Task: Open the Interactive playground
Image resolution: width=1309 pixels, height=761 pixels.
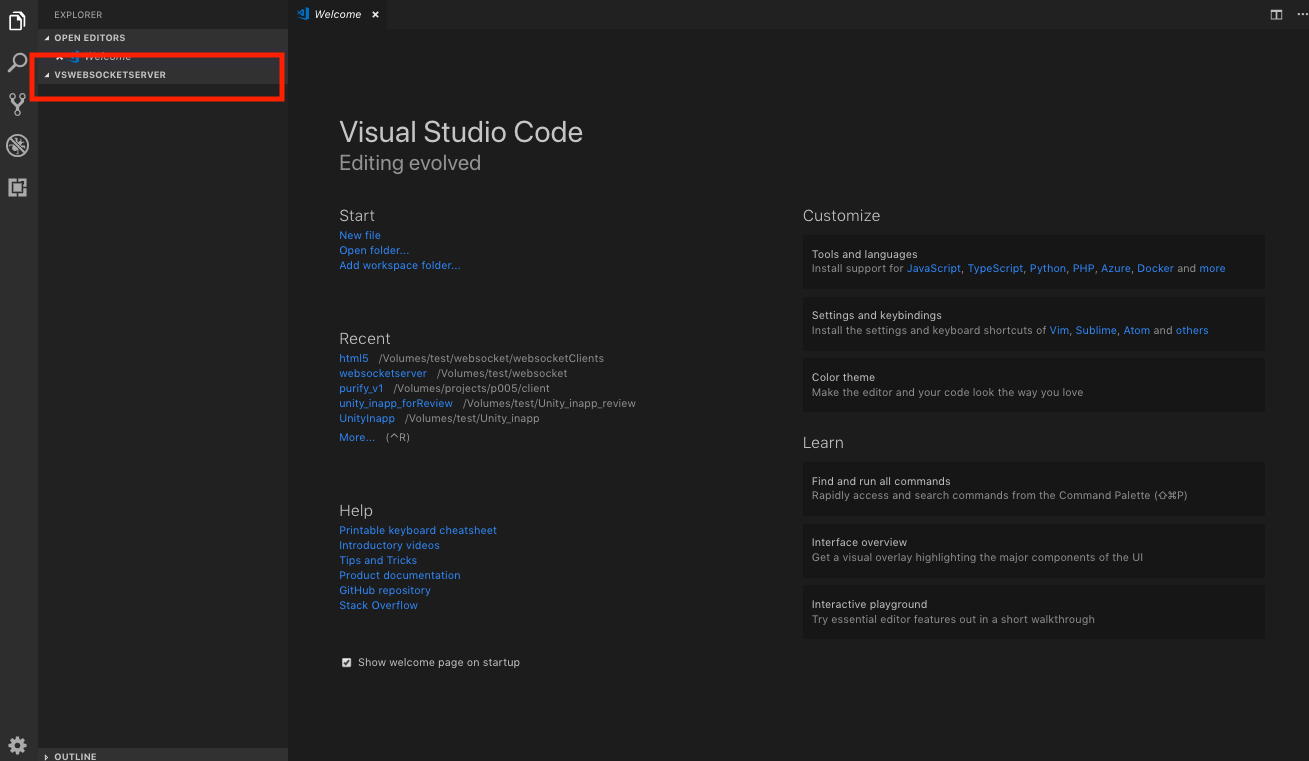Action: [x=1033, y=612]
